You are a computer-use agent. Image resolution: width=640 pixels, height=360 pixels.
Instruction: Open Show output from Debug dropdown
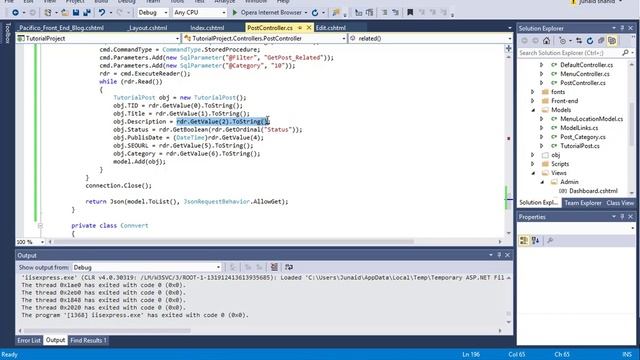[147, 267]
